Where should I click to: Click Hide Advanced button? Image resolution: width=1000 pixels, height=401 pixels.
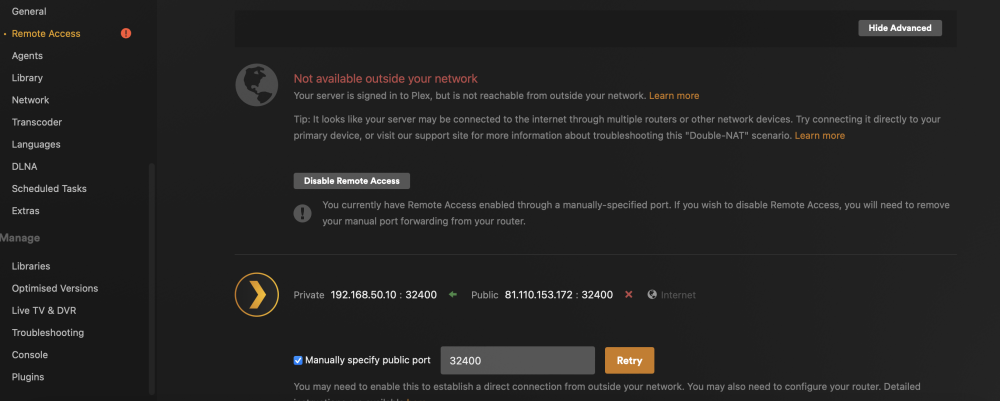point(900,28)
